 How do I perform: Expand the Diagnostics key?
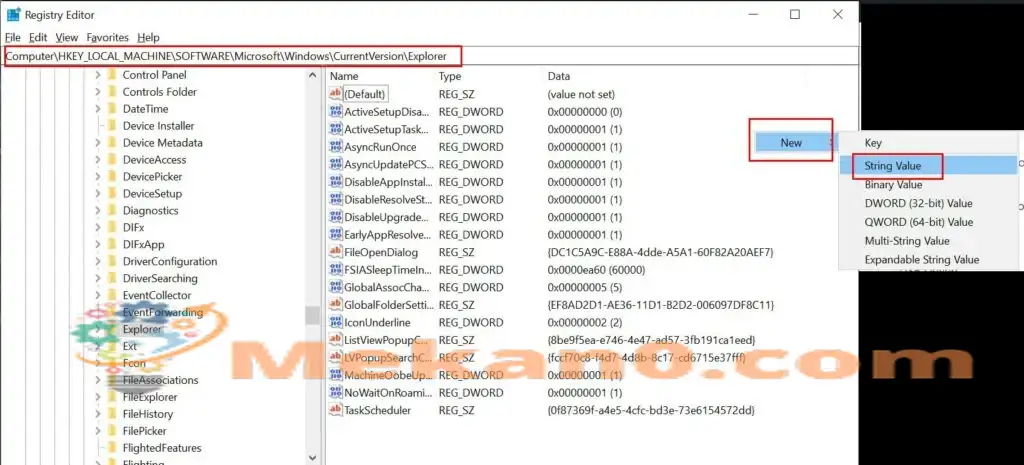[x=97, y=211]
